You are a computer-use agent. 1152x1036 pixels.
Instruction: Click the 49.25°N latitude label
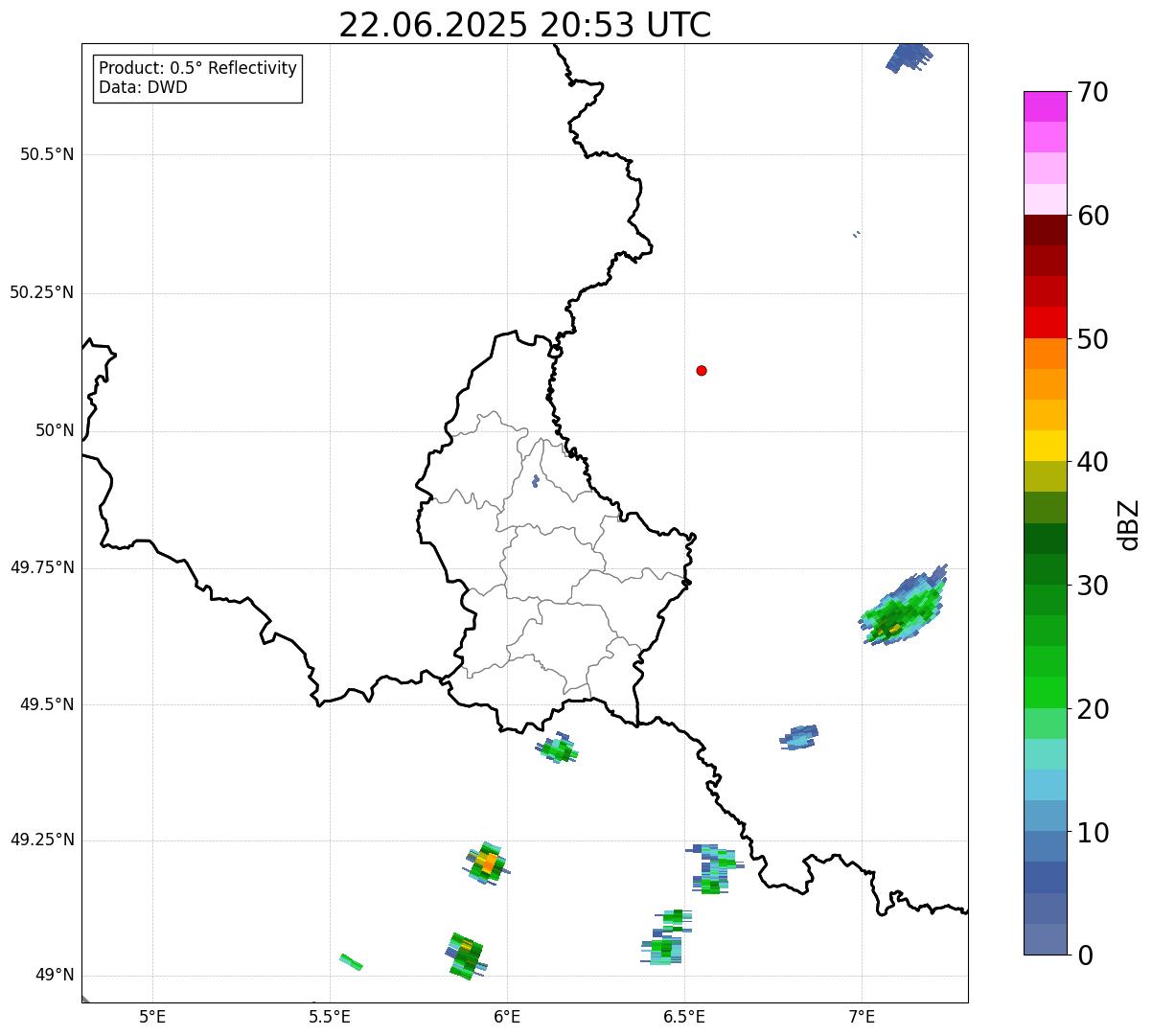click(x=42, y=840)
